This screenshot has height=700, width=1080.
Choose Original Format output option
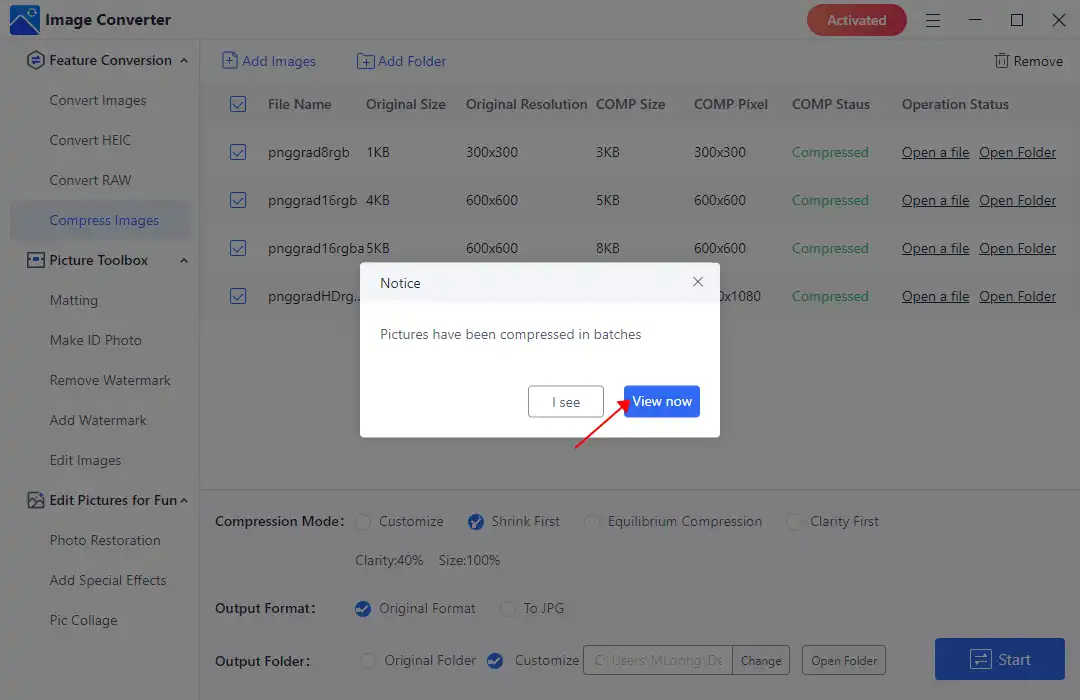point(363,609)
